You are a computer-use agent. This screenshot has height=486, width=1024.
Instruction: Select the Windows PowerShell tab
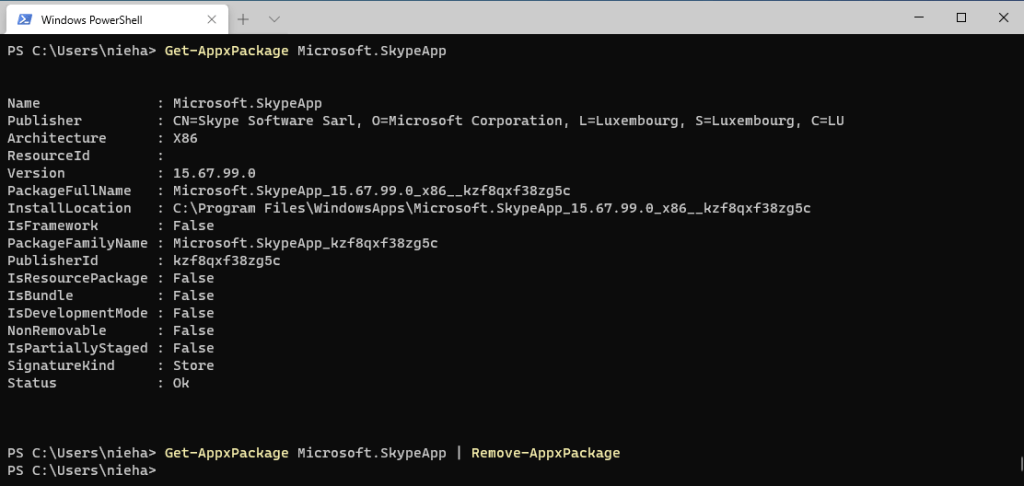tap(100, 19)
